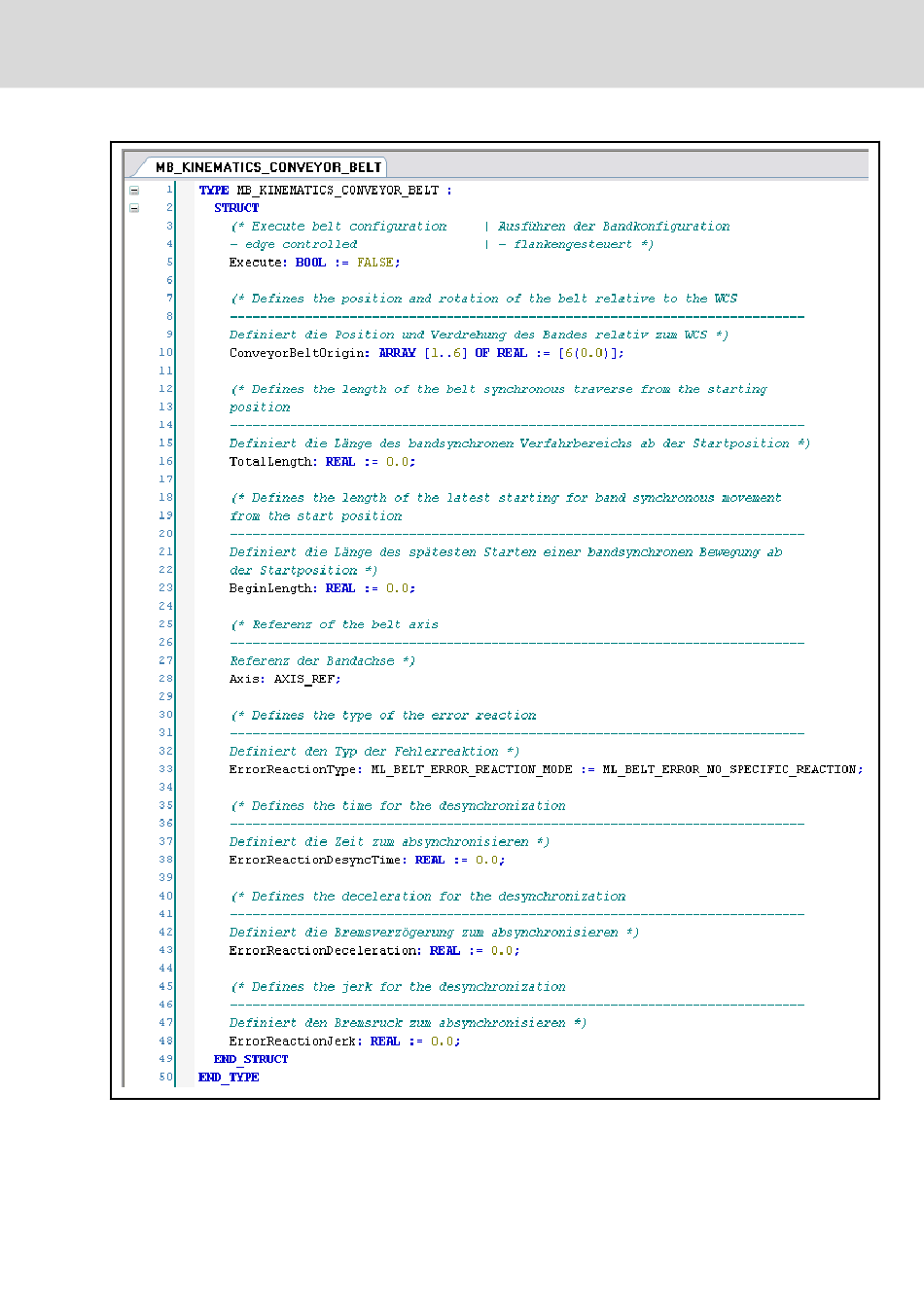The height and width of the screenshot is (1307, 924).
Task: Click ML_BELT_ERROR_NO_SPECIFIC_REACTION value
Action: tap(729, 769)
